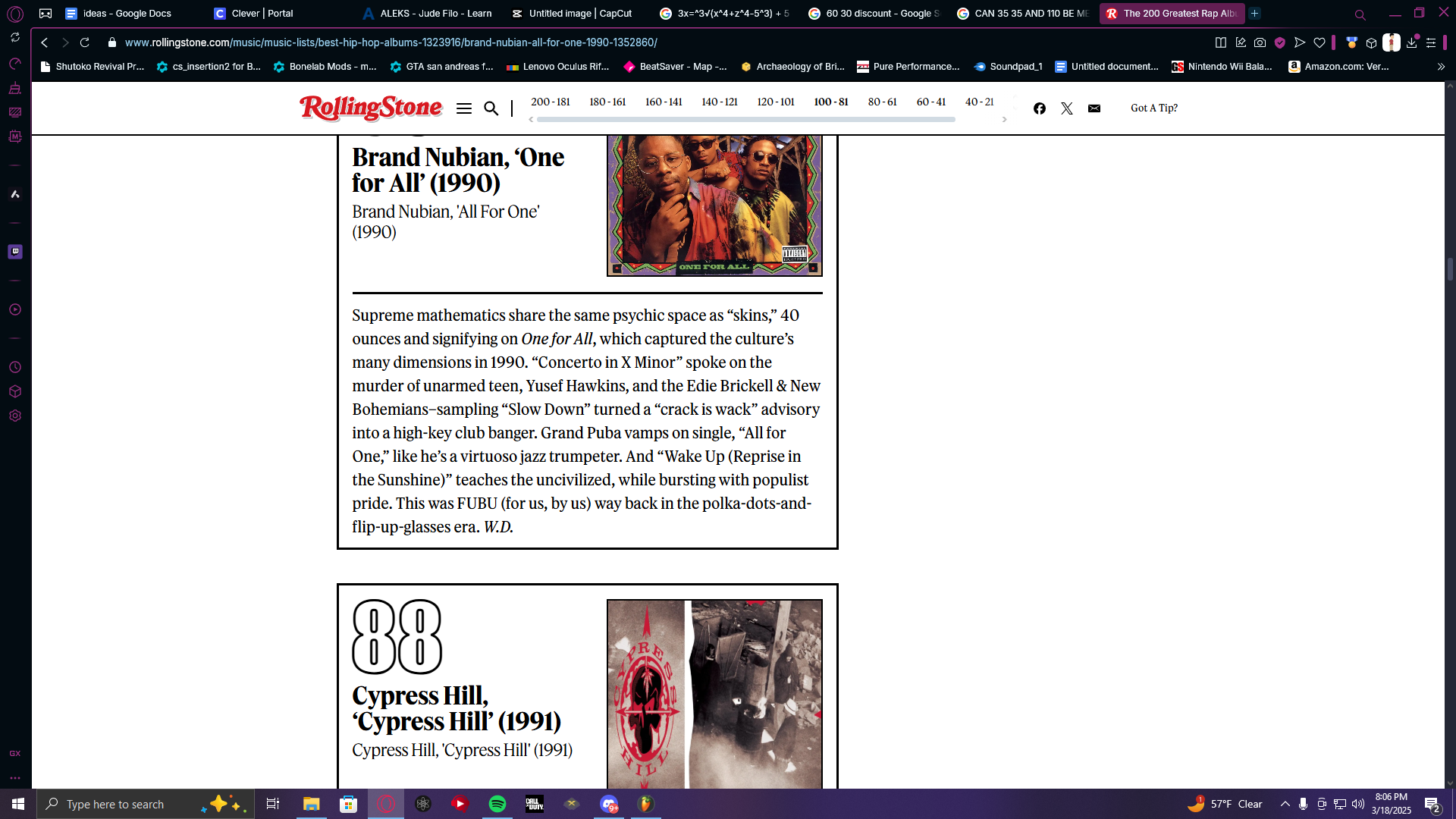Open GX Cleaner broom icon in sidebar

point(15,88)
